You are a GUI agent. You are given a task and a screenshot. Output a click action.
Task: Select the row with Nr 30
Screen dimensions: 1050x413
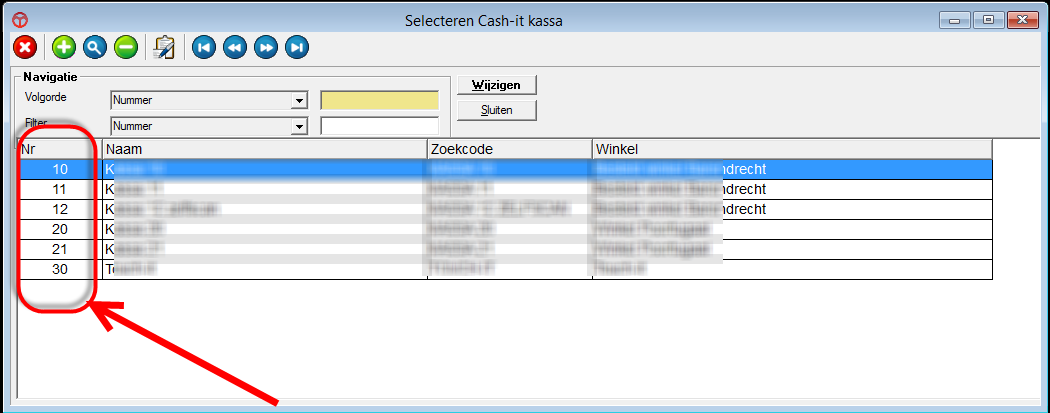[506, 270]
